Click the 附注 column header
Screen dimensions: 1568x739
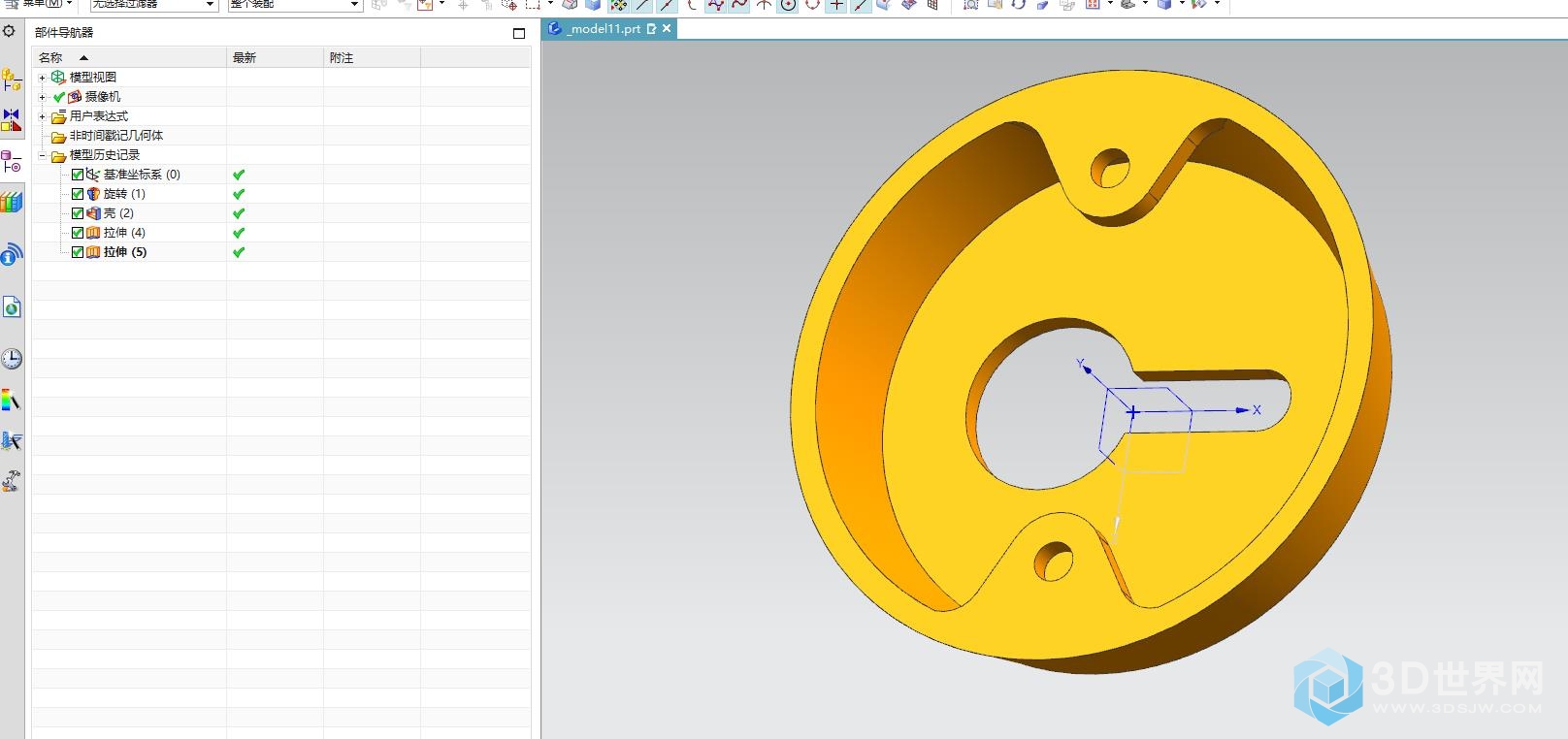coord(372,58)
